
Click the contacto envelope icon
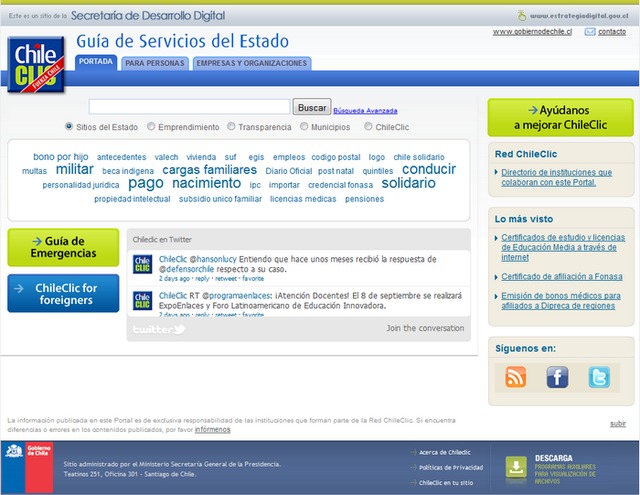590,31
